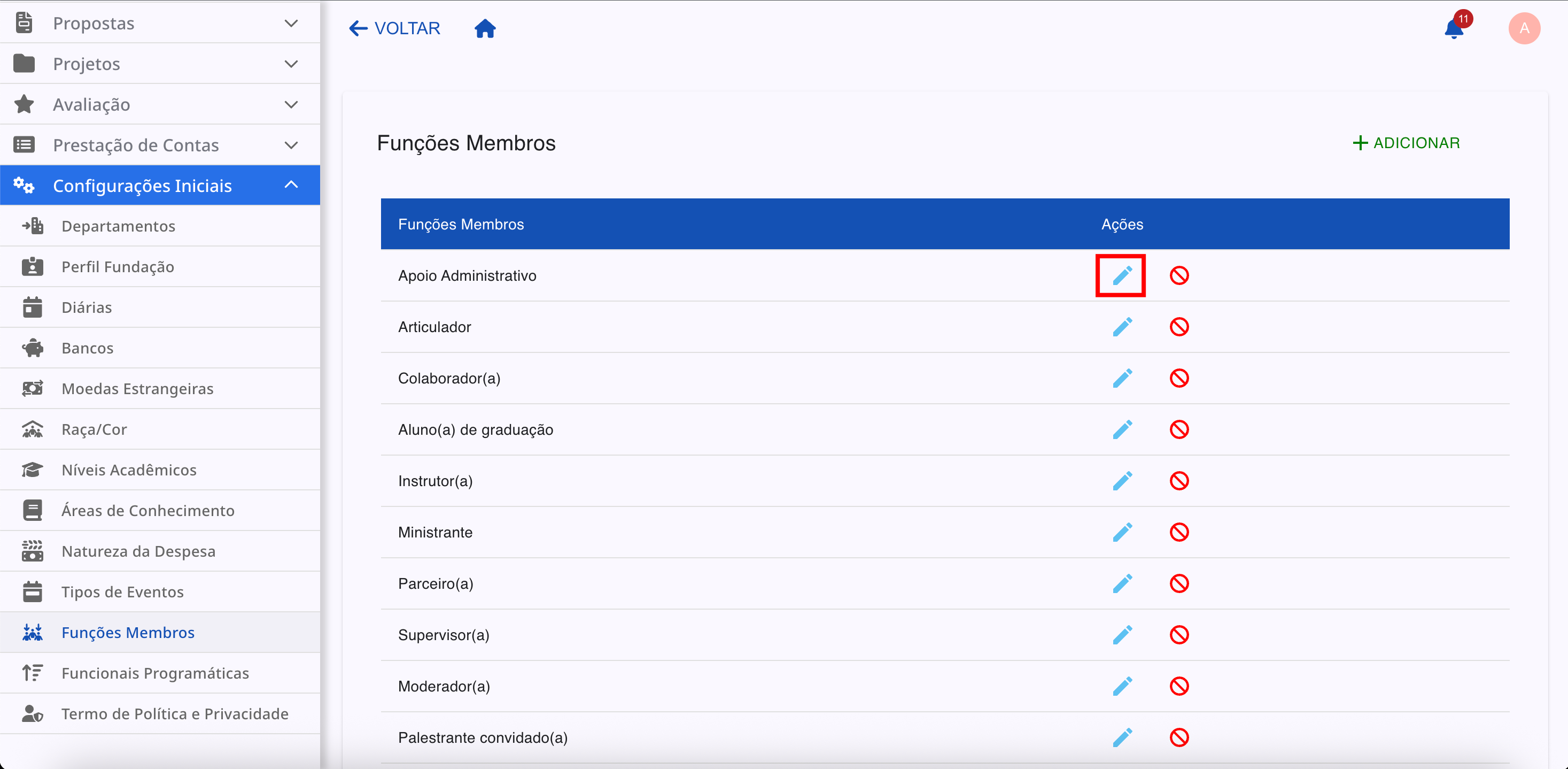
Task: Click the Moedas Estrangeiras sidebar icon
Action: pos(32,388)
